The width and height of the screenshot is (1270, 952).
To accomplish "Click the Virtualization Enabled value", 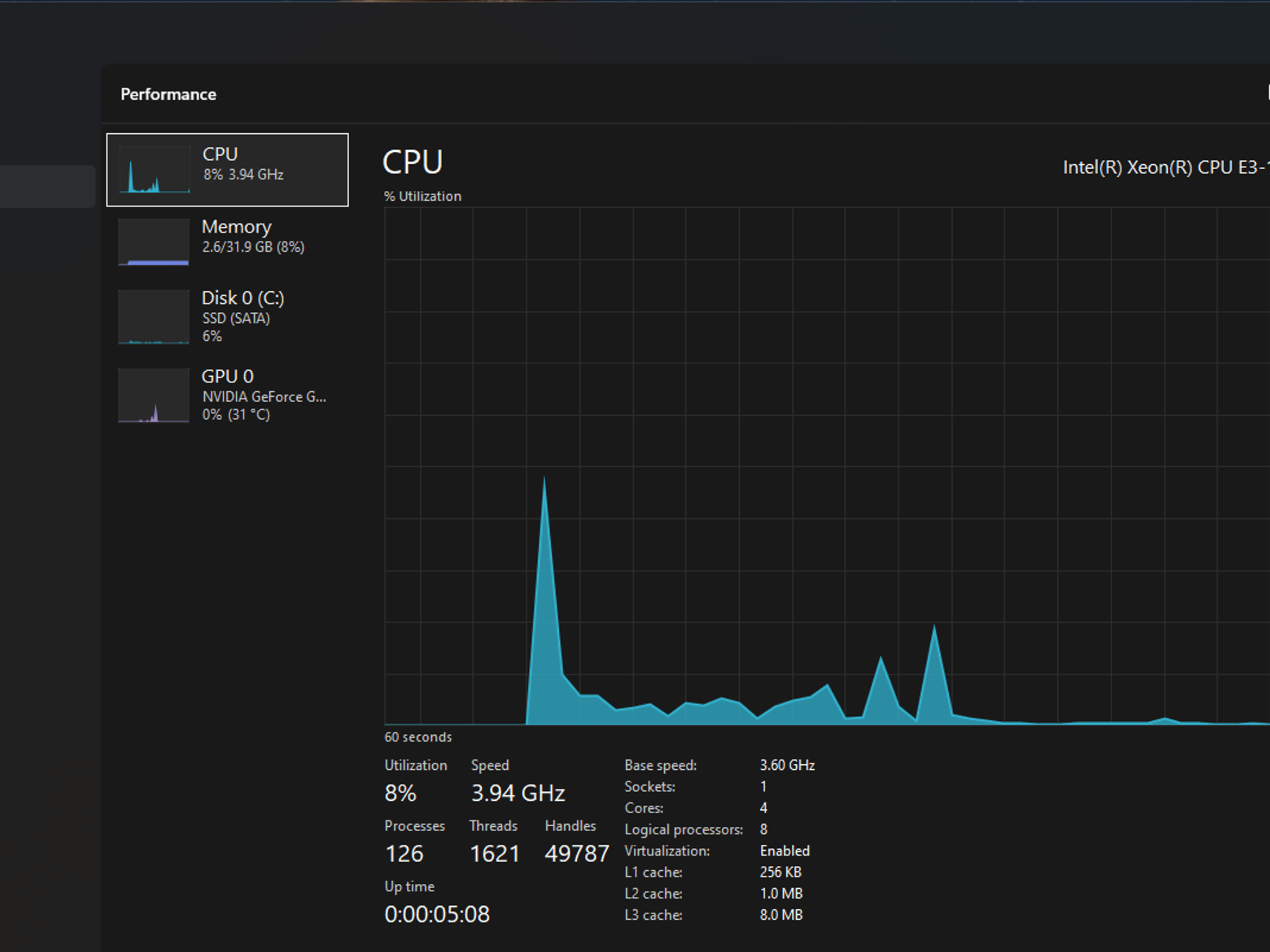I will point(784,851).
